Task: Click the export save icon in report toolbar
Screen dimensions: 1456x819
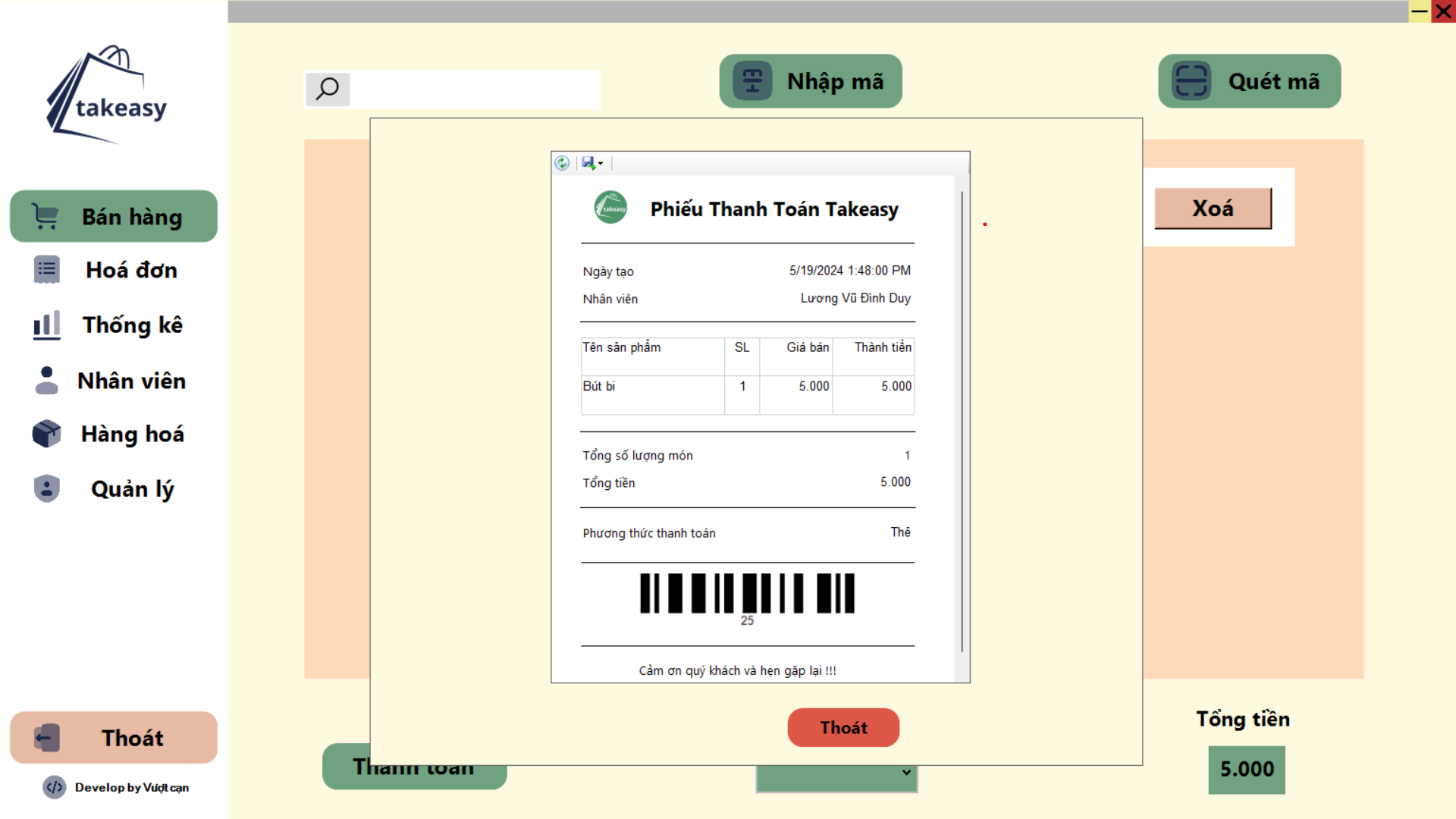Action: point(588,163)
